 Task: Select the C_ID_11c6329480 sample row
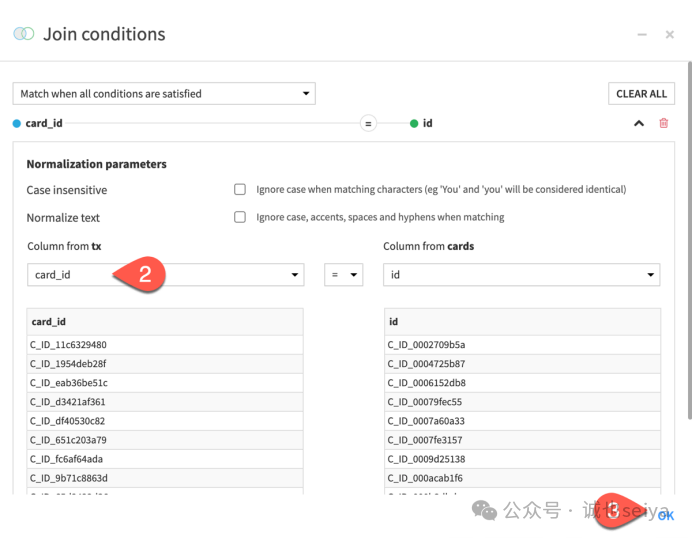tap(165, 345)
